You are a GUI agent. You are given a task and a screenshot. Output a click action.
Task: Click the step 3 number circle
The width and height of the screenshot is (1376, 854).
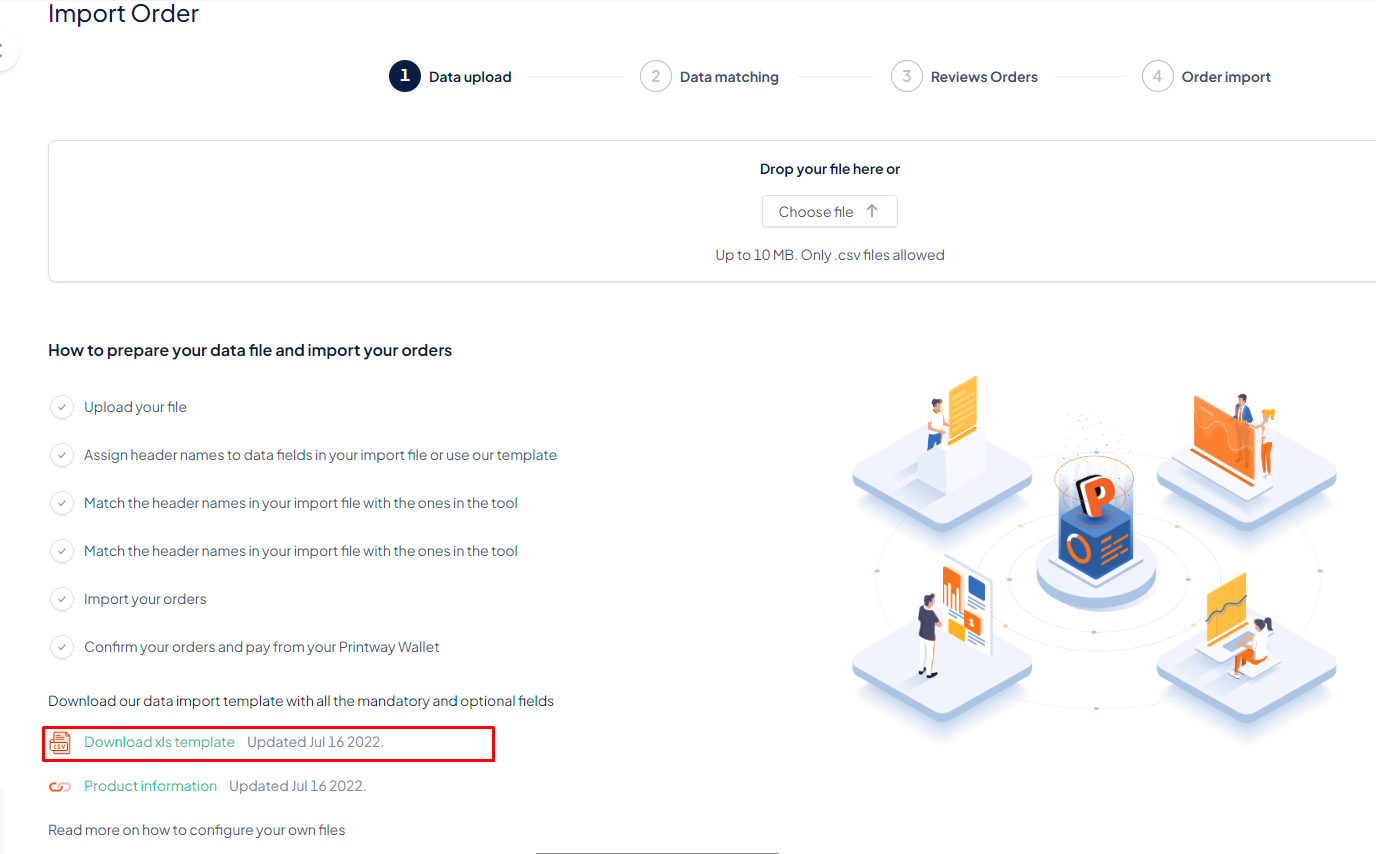(x=906, y=76)
